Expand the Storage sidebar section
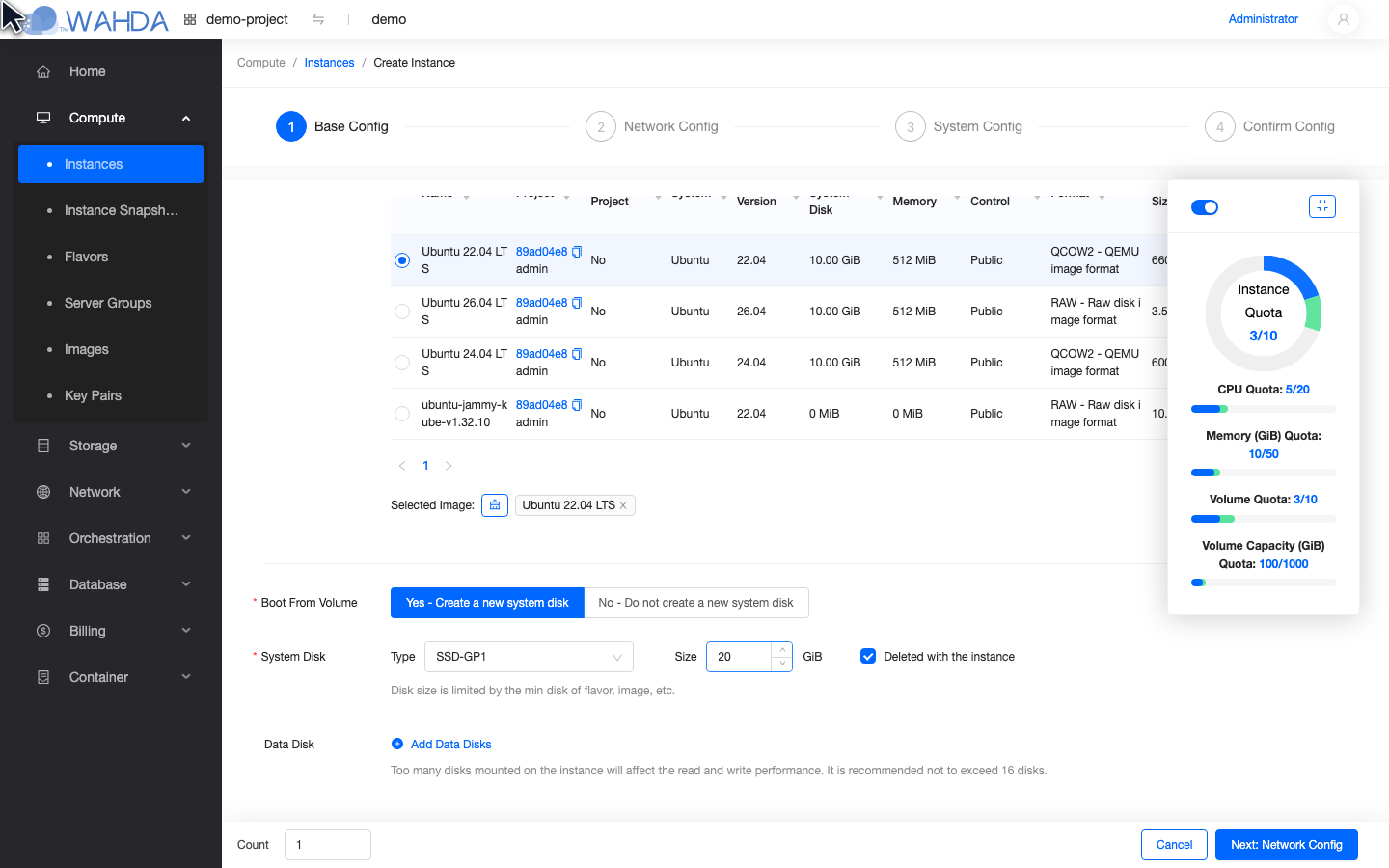 [111, 446]
